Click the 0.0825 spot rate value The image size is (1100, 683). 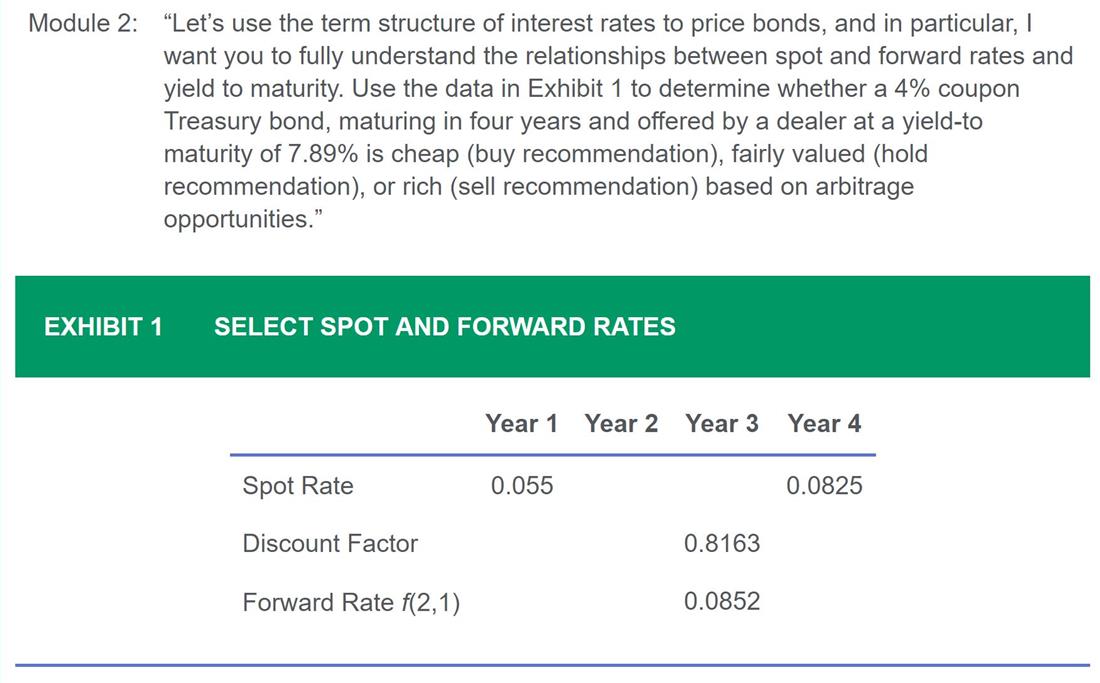(x=824, y=485)
